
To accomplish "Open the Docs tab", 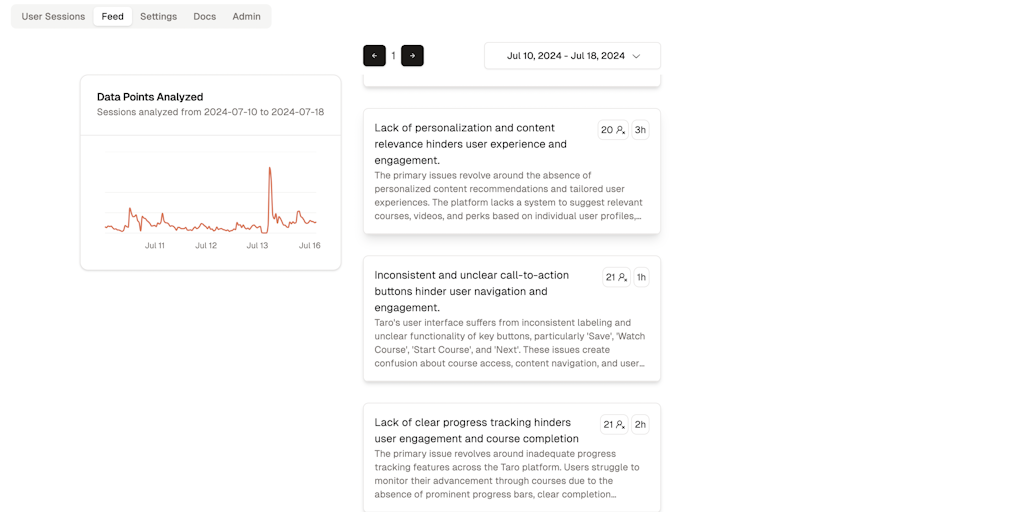I will pyautogui.click(x=204, y=16).
